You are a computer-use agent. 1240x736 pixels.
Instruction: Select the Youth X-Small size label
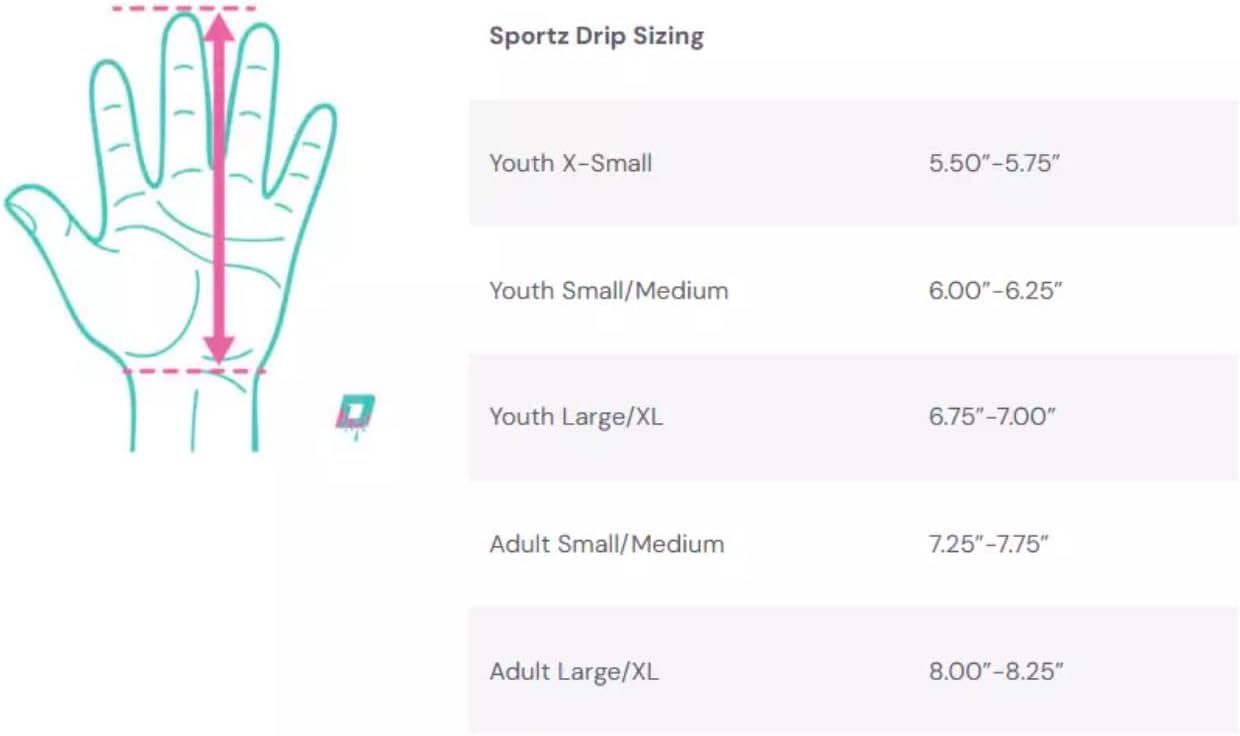(570, 163)
